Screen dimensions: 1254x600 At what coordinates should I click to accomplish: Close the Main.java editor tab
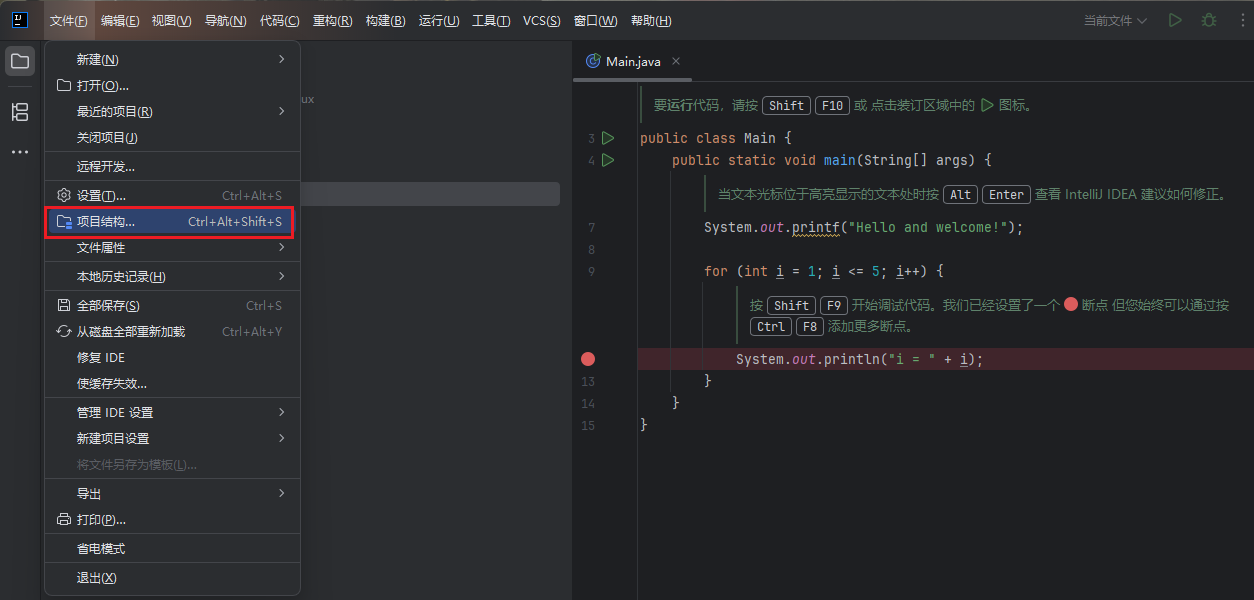point(677,61)
